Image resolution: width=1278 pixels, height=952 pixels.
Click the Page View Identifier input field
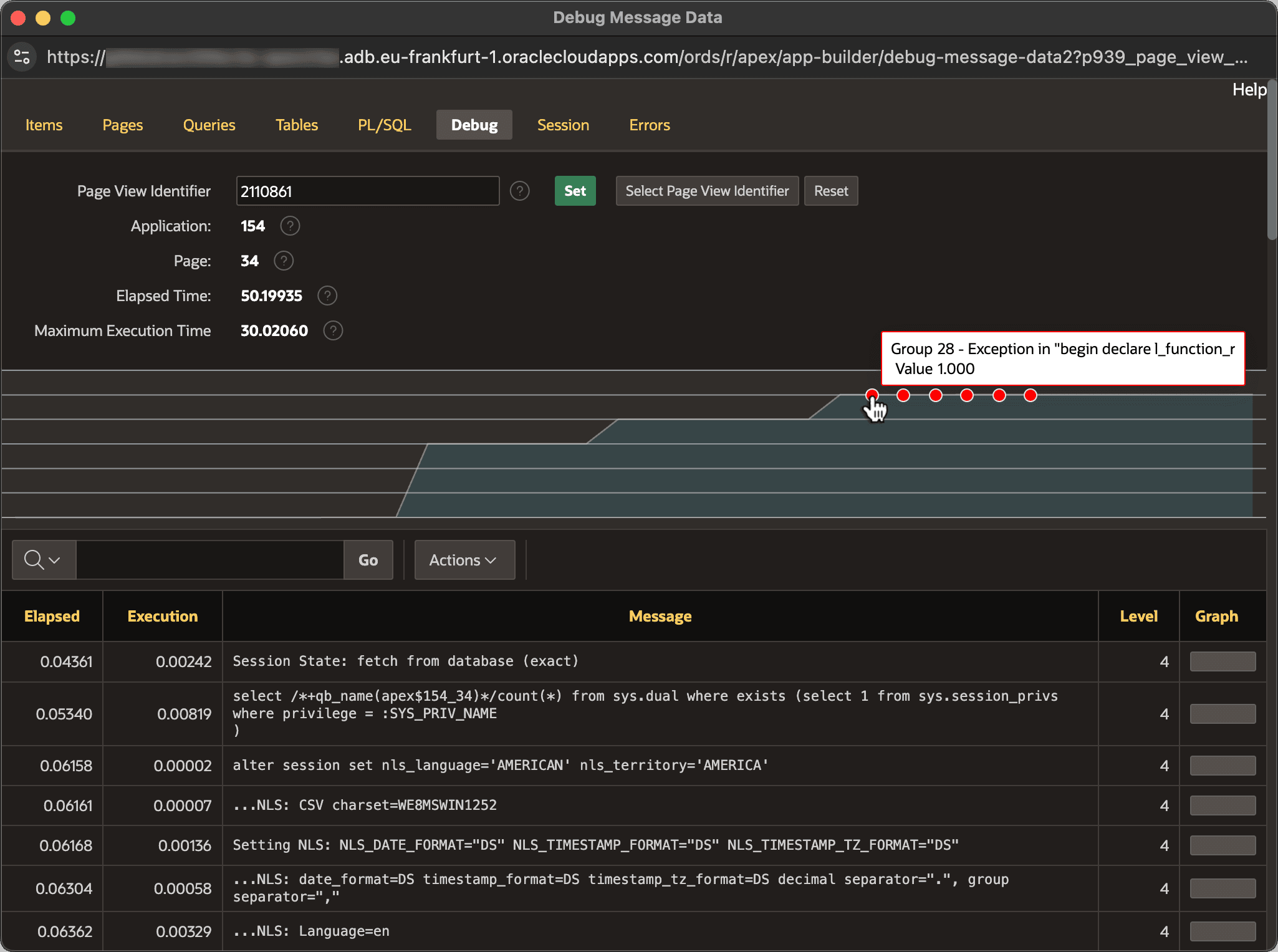click(368, 191)
